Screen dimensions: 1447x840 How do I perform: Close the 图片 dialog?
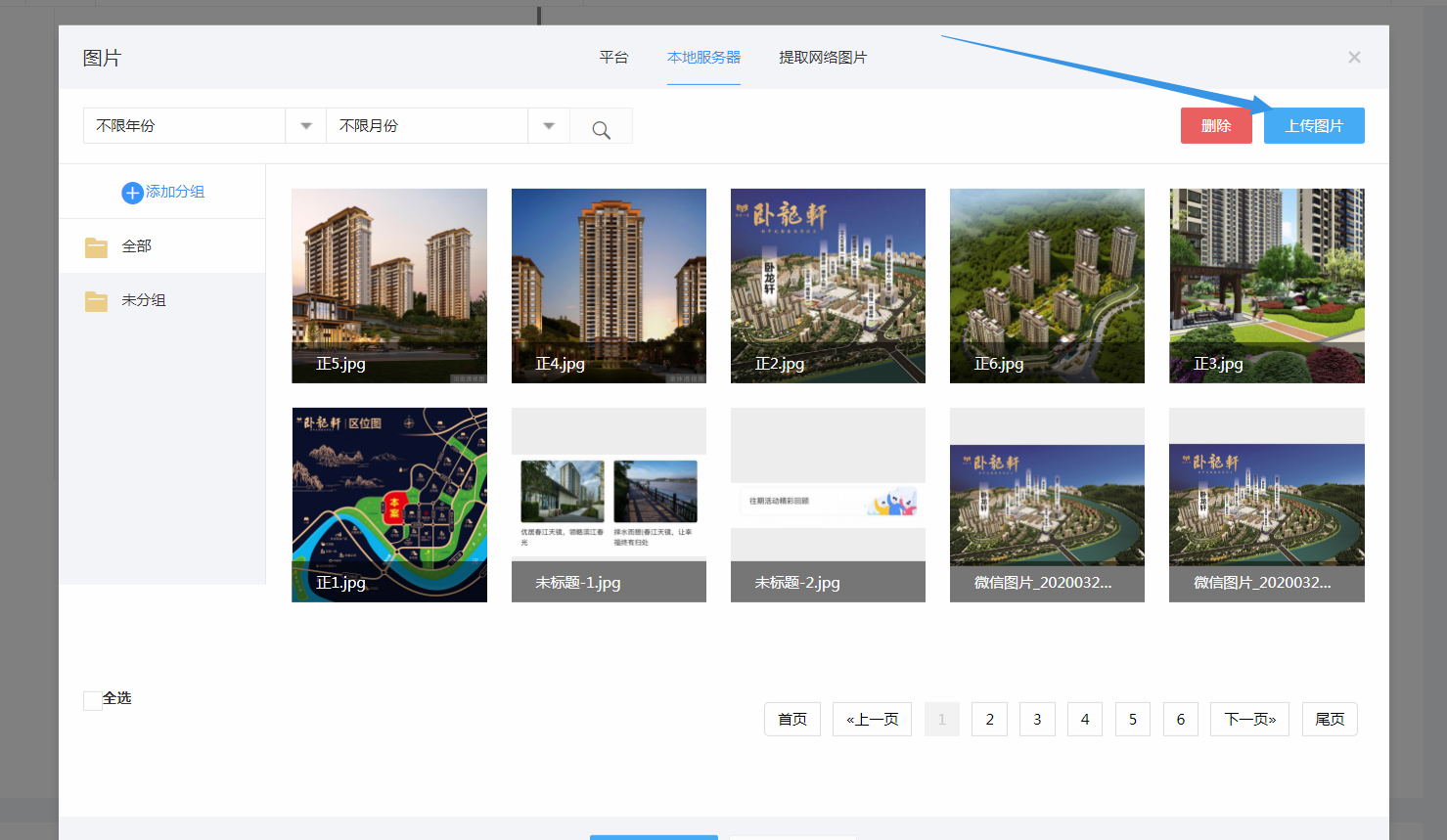1354,58
